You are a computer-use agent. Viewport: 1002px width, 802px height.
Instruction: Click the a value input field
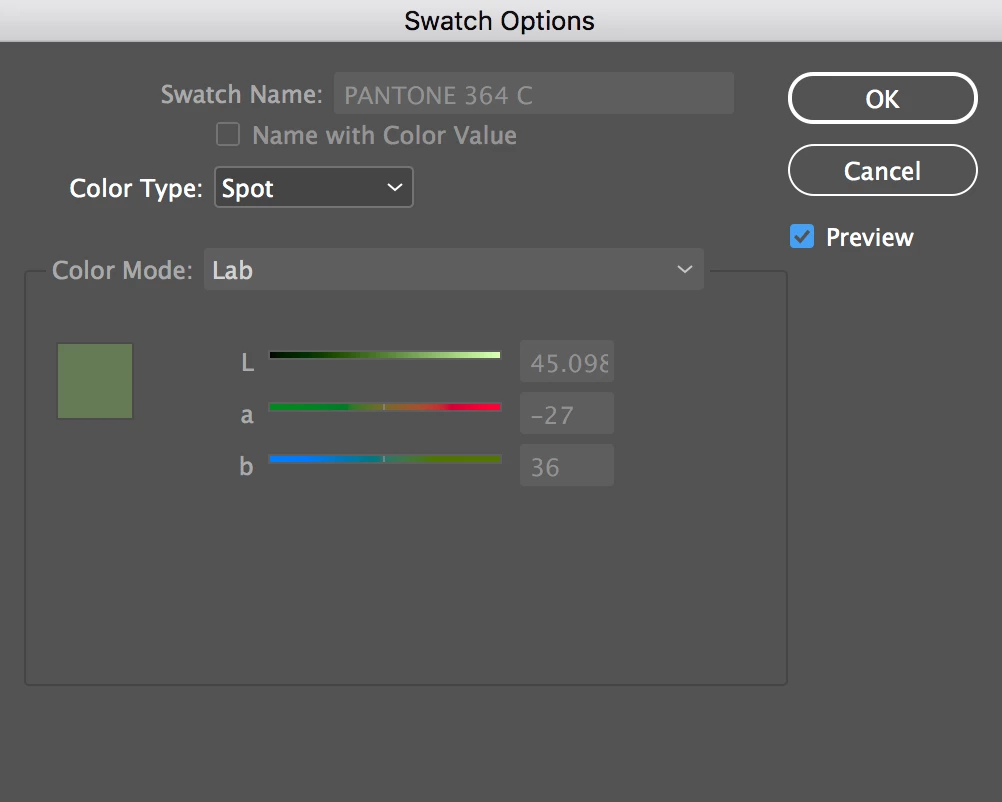tap(566, 414)
